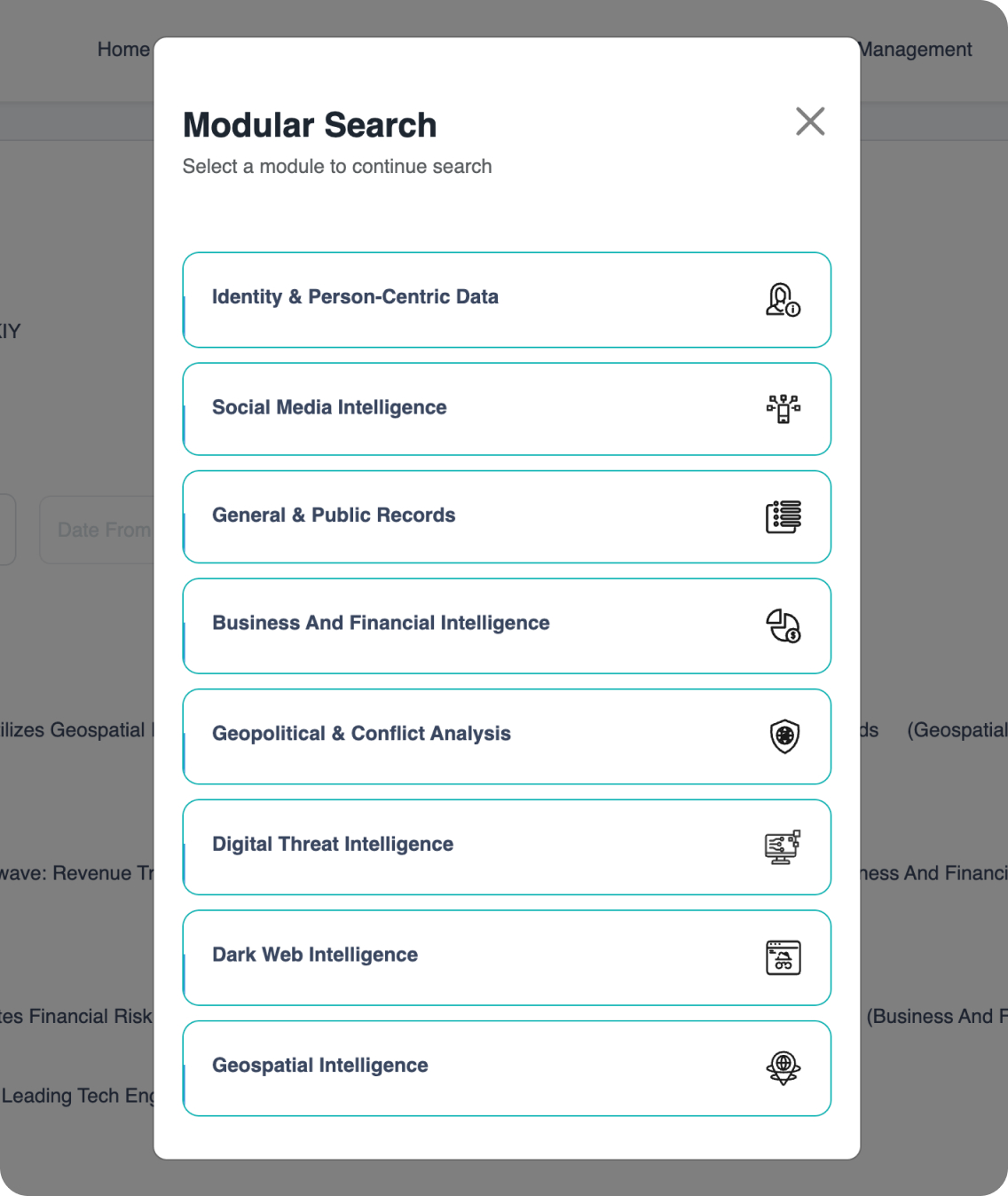1008x1196 pixels.
Task: Select Identity & Person-Centric Data module
Action: point(355,297)
